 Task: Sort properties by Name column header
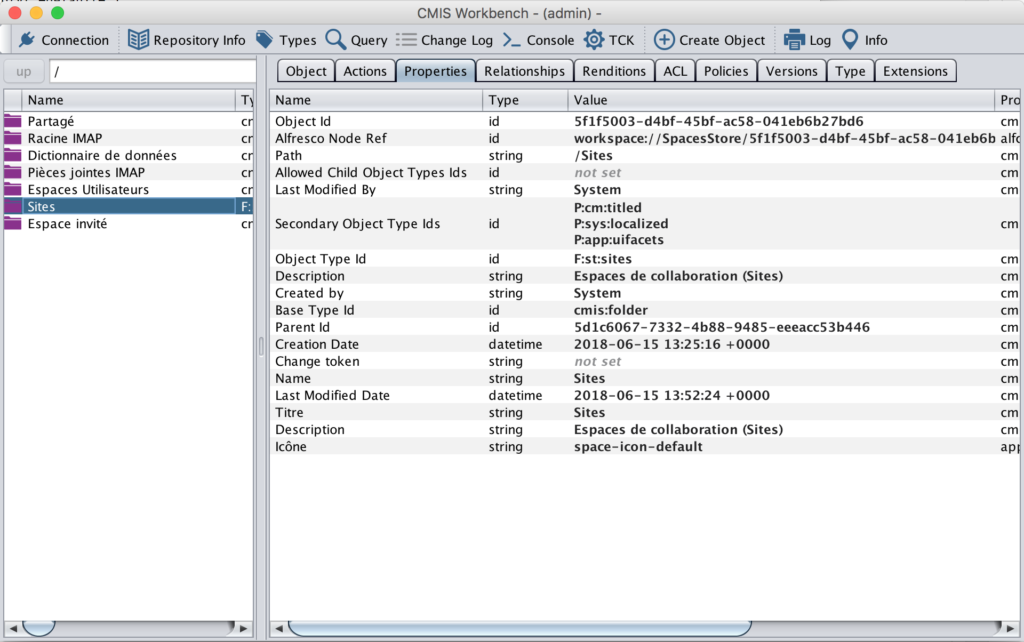376,100
